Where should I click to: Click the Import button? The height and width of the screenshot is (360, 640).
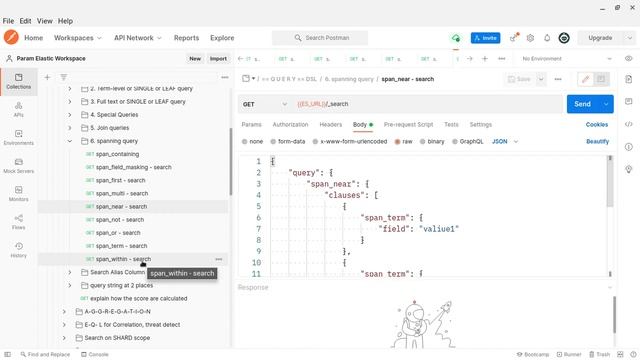[x=218, y=59]
